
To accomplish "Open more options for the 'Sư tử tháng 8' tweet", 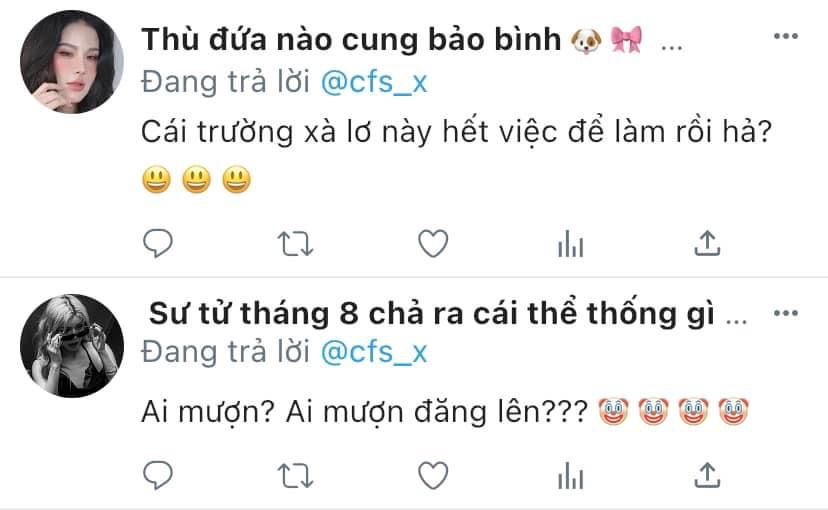I will pyautogui.click(x=786, y=313).
